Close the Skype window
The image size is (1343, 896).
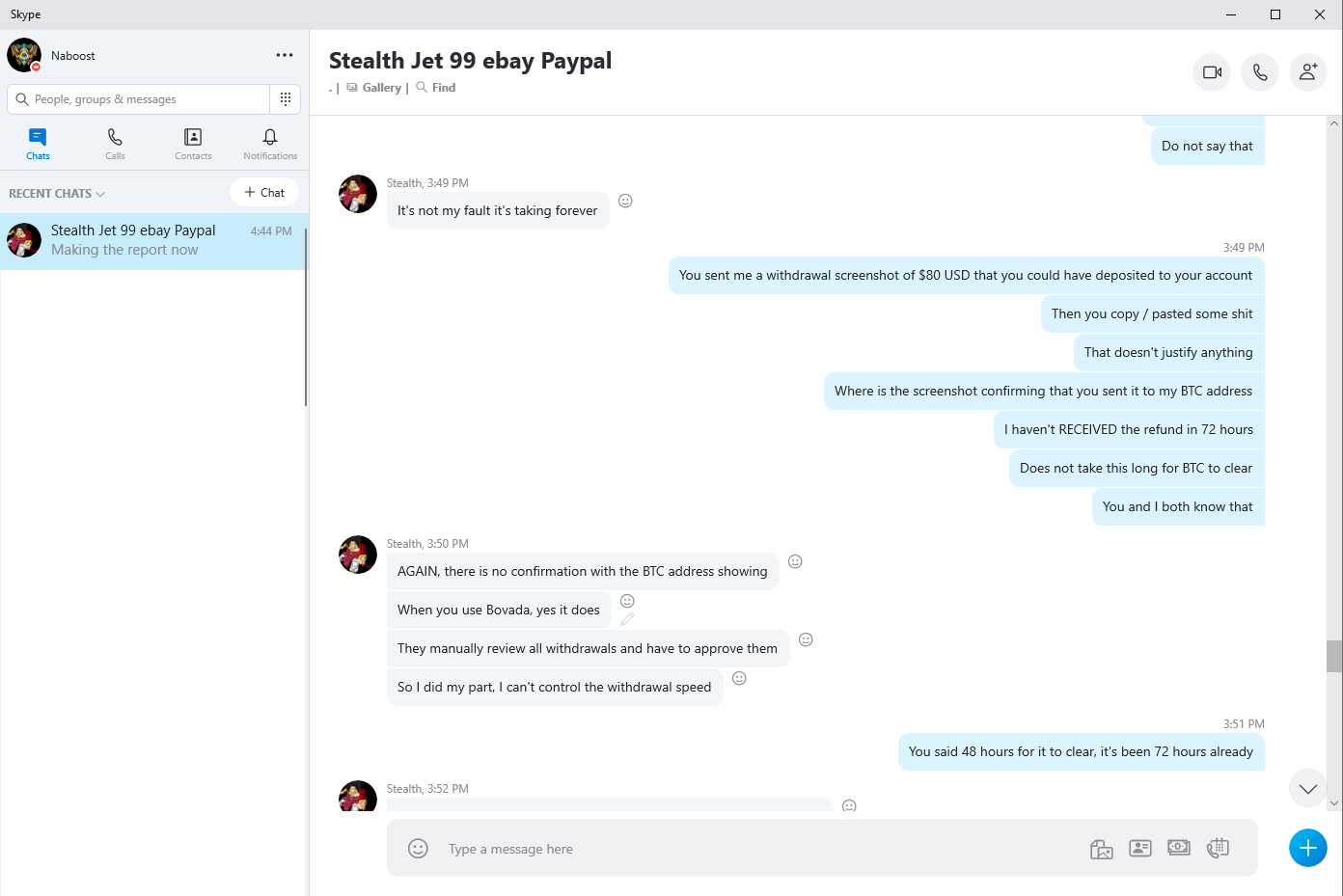(1320, 14)
